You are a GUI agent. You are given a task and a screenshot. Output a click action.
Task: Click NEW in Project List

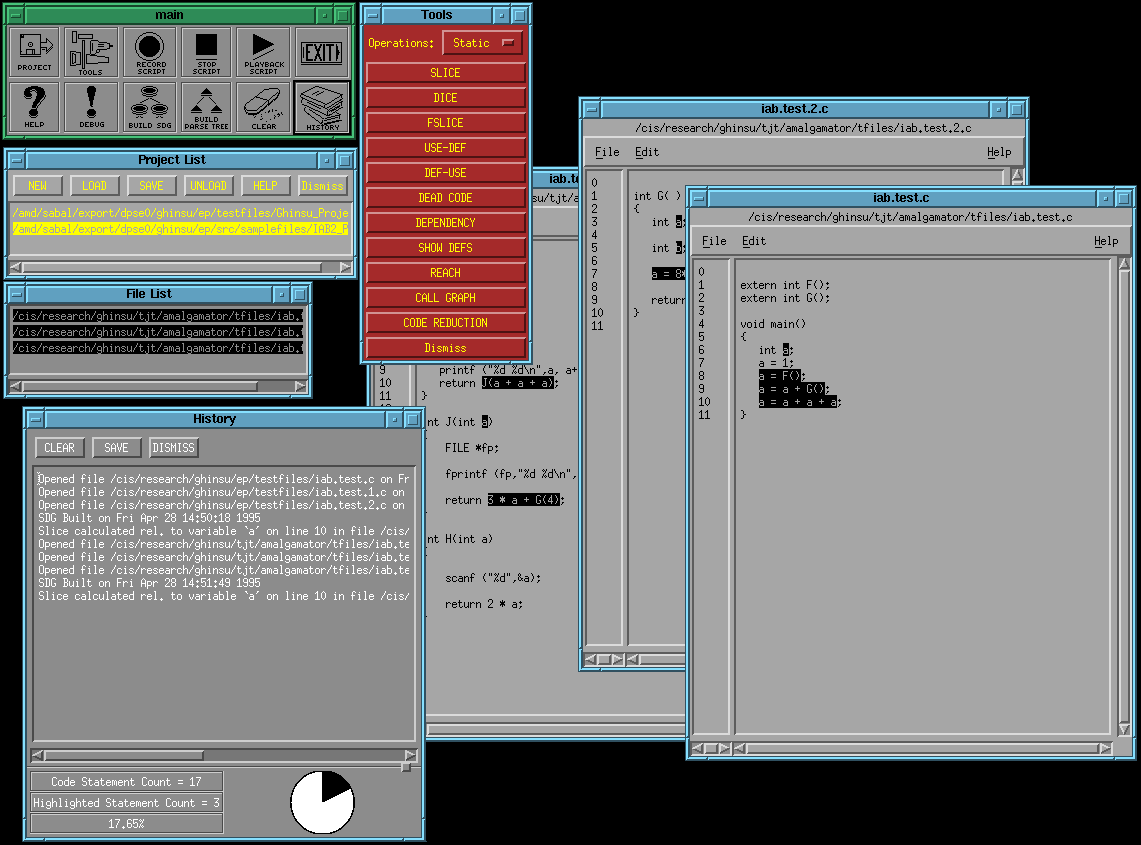pos(37,186)
